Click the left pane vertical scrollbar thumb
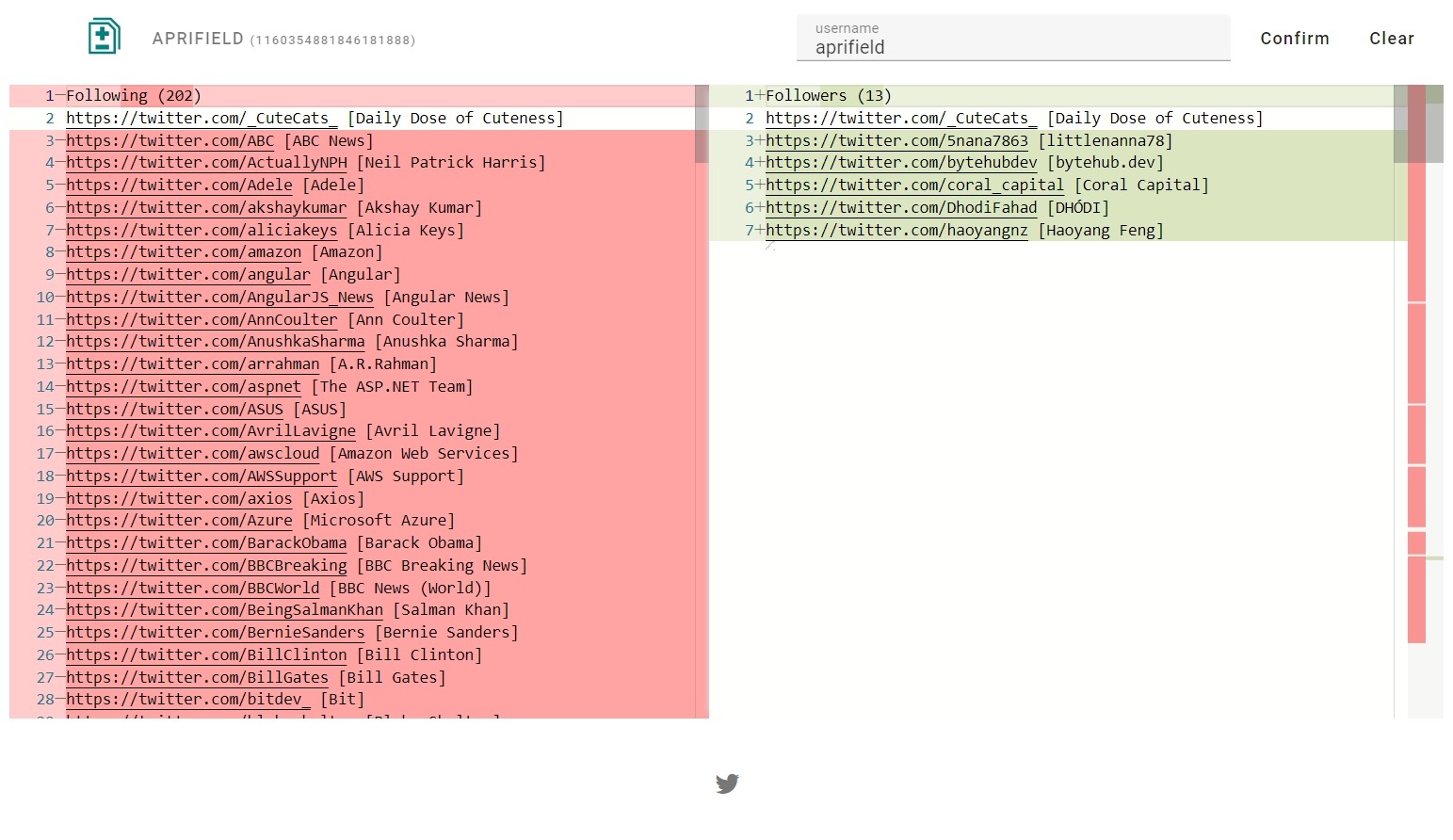The width and height of the screenshot is (1453, 840). (702, 123)
